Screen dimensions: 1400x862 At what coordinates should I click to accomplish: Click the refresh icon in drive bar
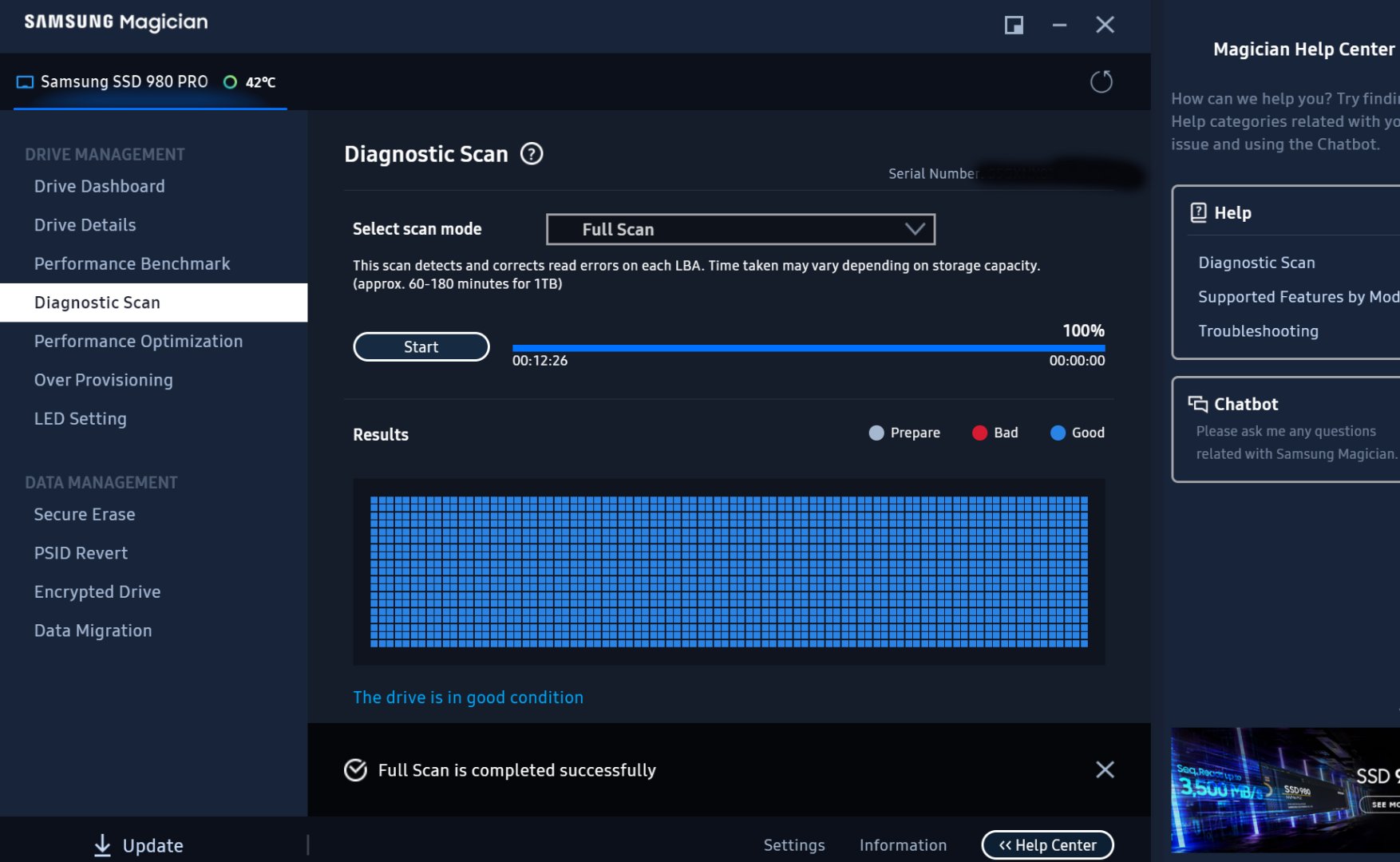(x=1101, y=81)
